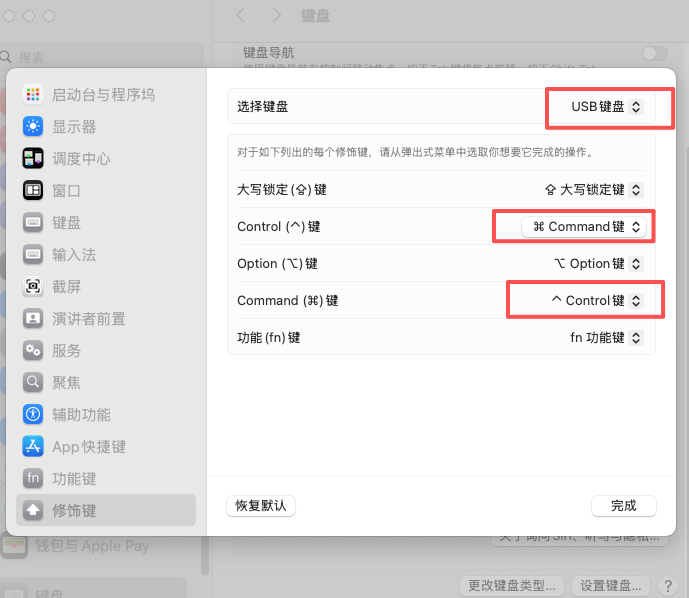Viewport: 689px width, 598px height.
Task: Open the 辅助功能 accessibility icon
Action: click(33, 415)
